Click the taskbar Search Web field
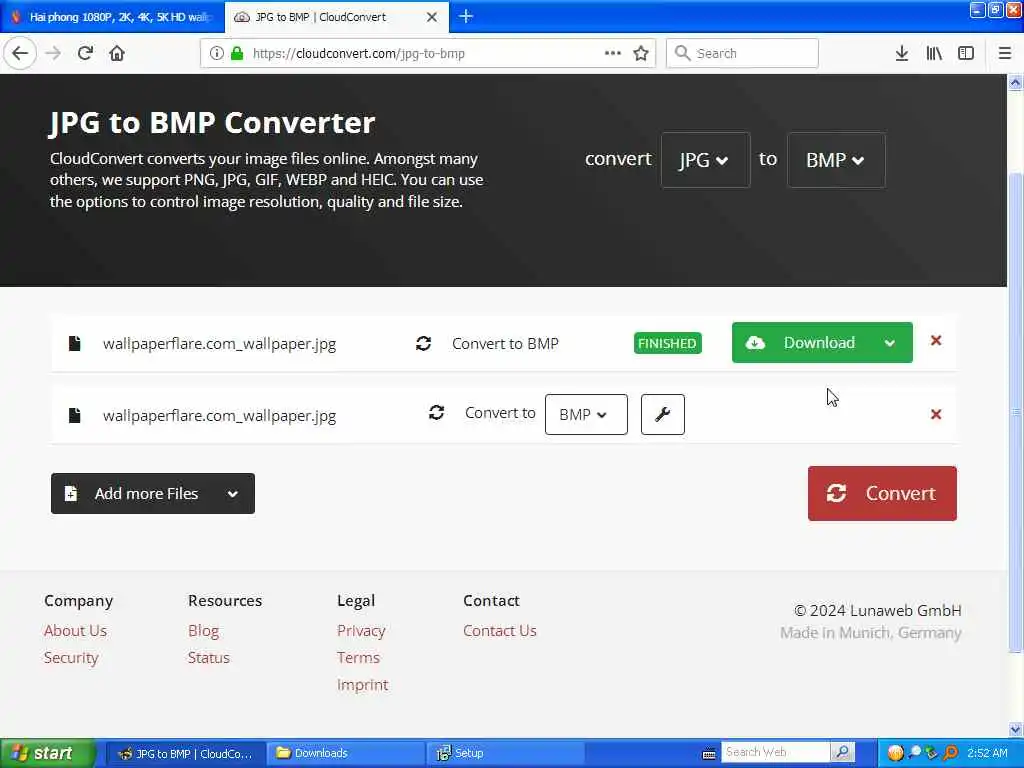This screenshot has height=768, width=1024. coord(775,752)
